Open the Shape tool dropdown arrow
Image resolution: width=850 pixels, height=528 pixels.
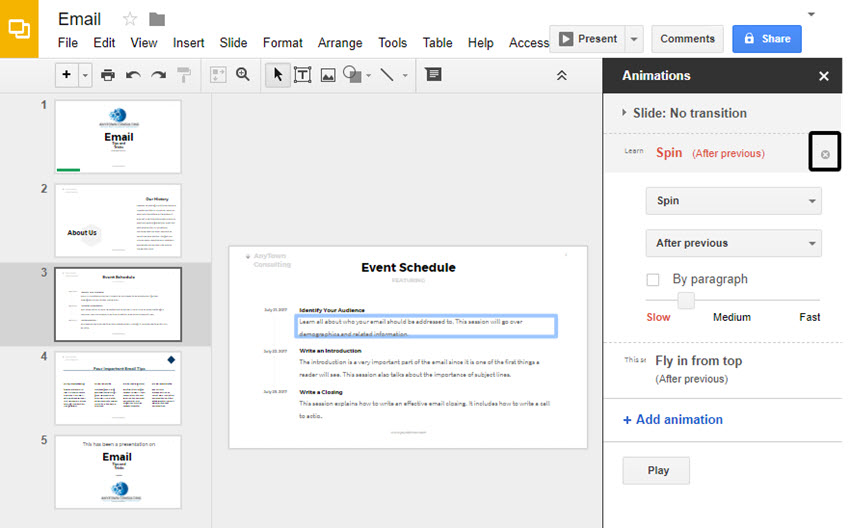(369, 75)
